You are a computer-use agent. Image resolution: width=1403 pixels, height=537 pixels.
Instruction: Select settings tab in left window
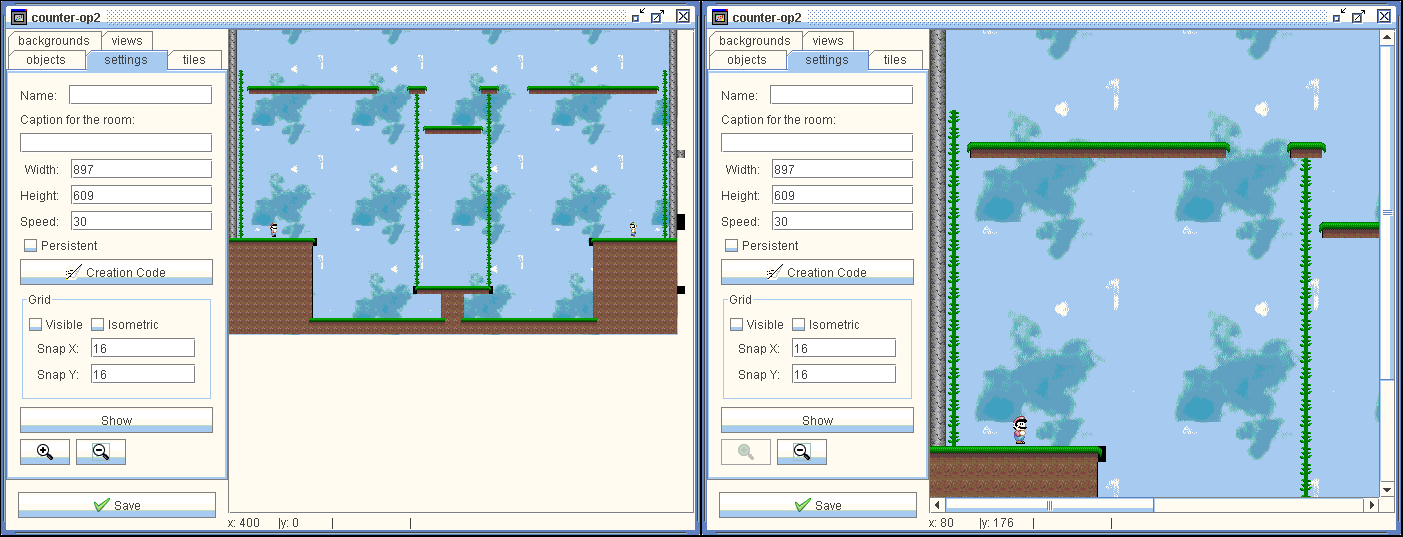point(126,60)
